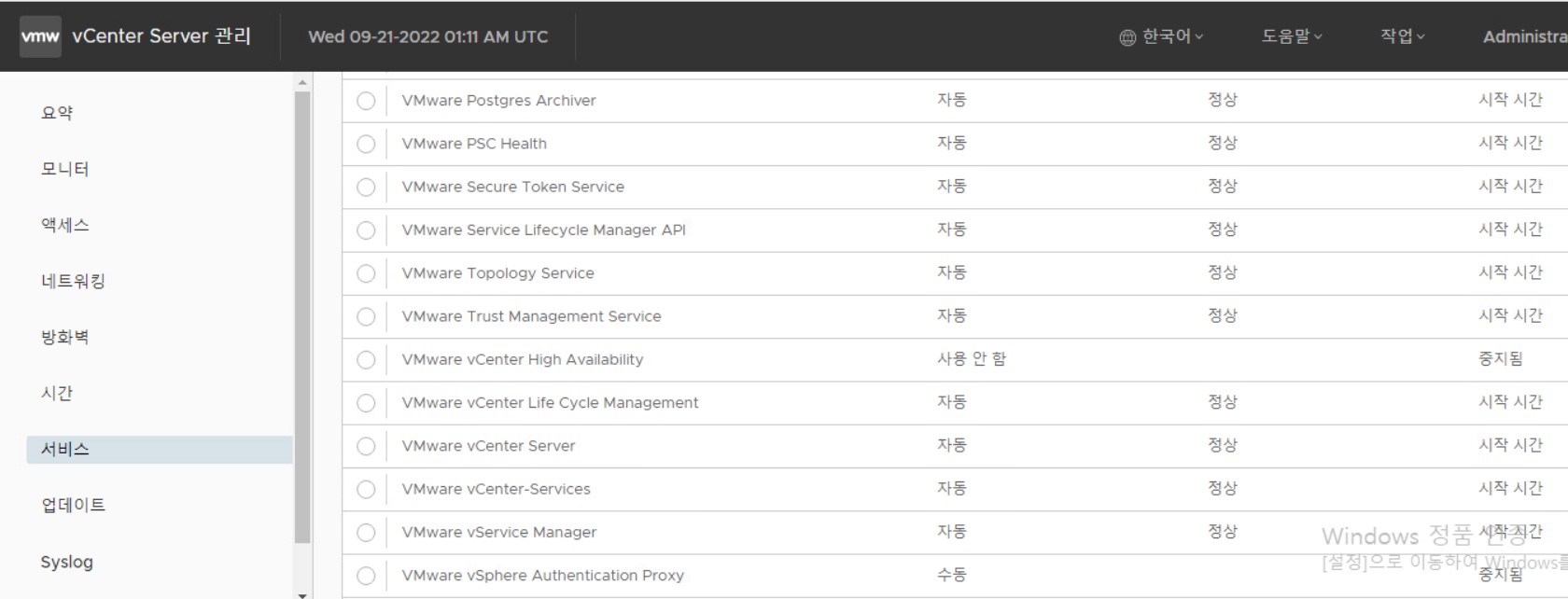The width and height of the screenshot is (1568, 599).
Task: Select VMware vCenter Life Cycle Management radio
Action: pyautogui.click(x=366, y=403)
